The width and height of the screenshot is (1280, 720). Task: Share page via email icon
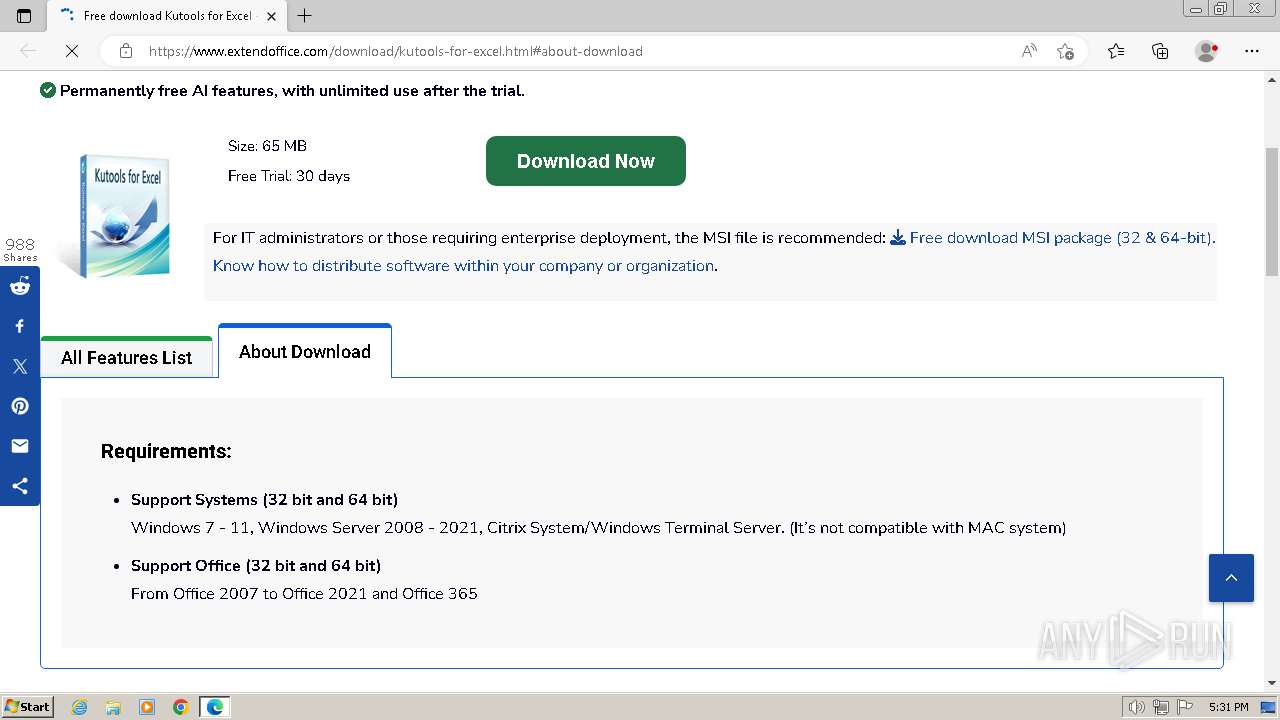[x=20, y=446]
